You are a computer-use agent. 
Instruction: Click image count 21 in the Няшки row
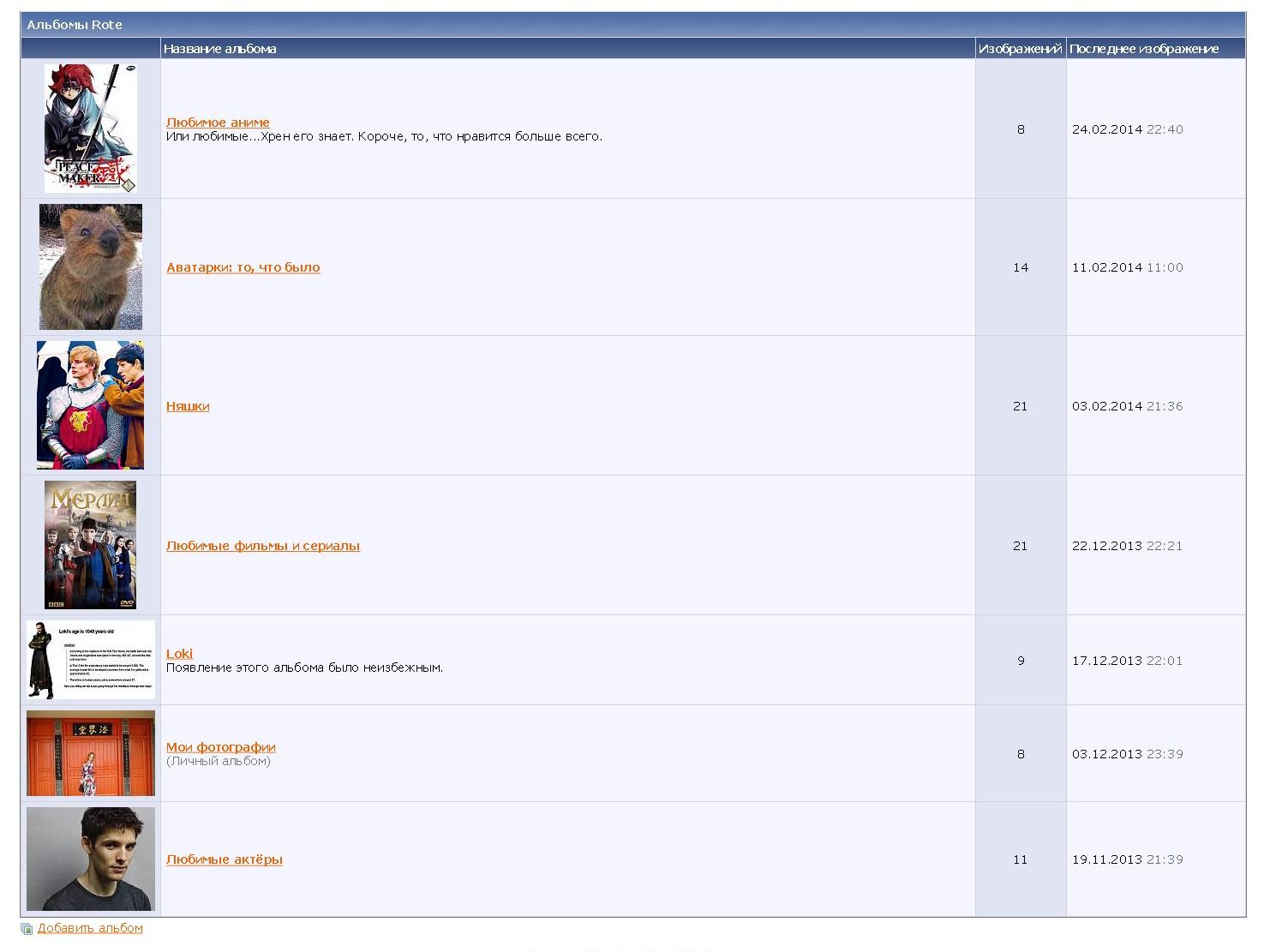1021,406
